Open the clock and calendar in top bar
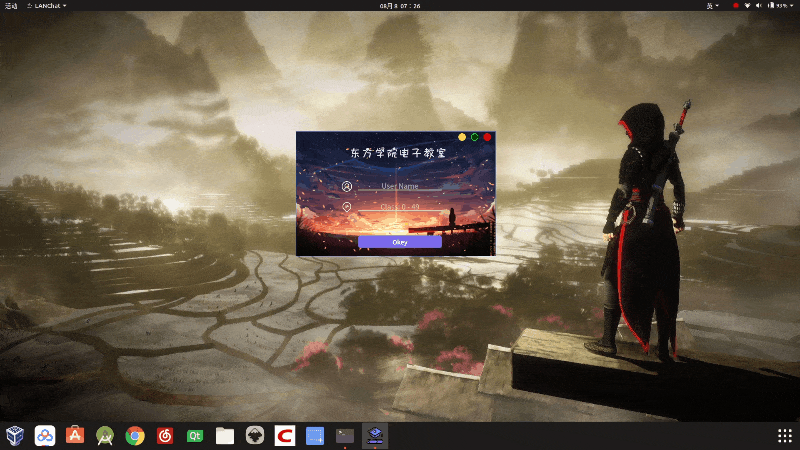Image resolution: width=800 pixels, height=450 pixels. click(400, 6)
